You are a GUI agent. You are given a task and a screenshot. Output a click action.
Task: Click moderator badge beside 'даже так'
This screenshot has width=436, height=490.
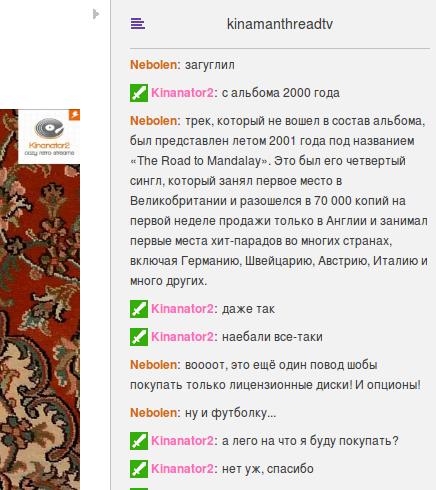[139, 309]
